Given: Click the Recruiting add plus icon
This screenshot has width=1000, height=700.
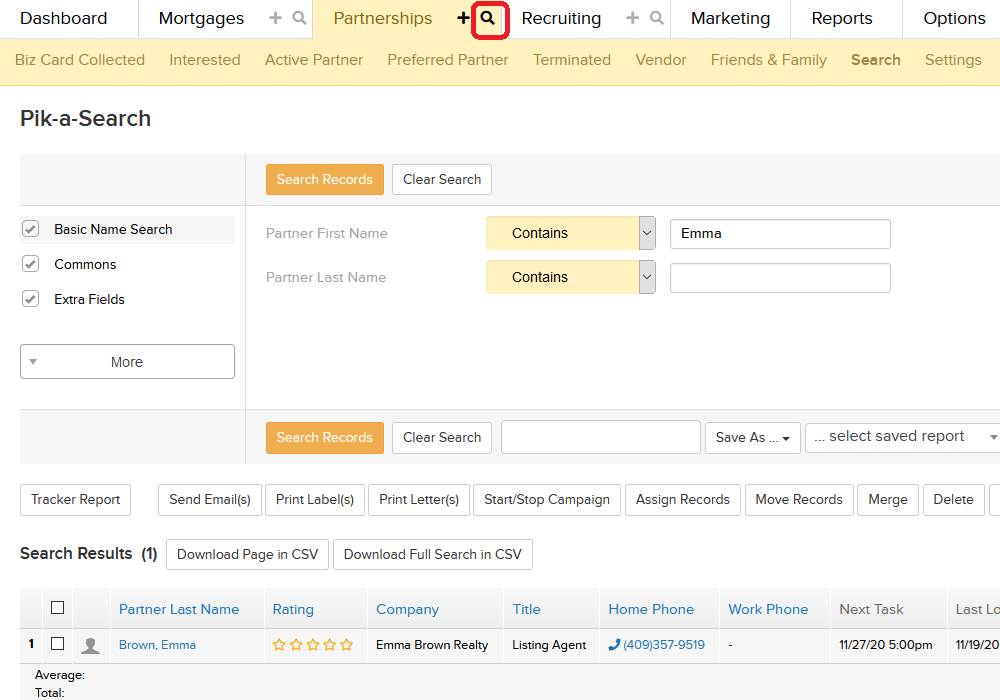Looking at the screenshot, I should [x=632, y=18].
